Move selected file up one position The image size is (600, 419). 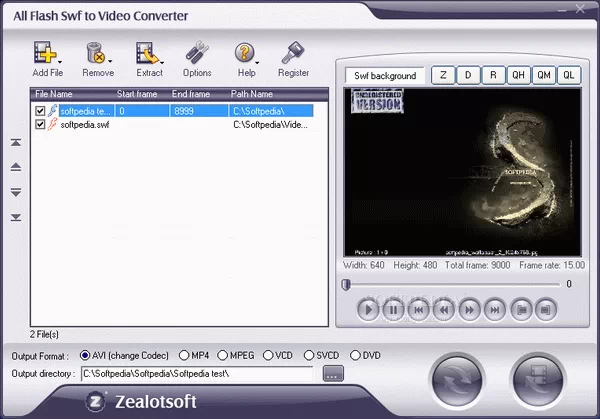pyautogui.click(x=16, y=167)
